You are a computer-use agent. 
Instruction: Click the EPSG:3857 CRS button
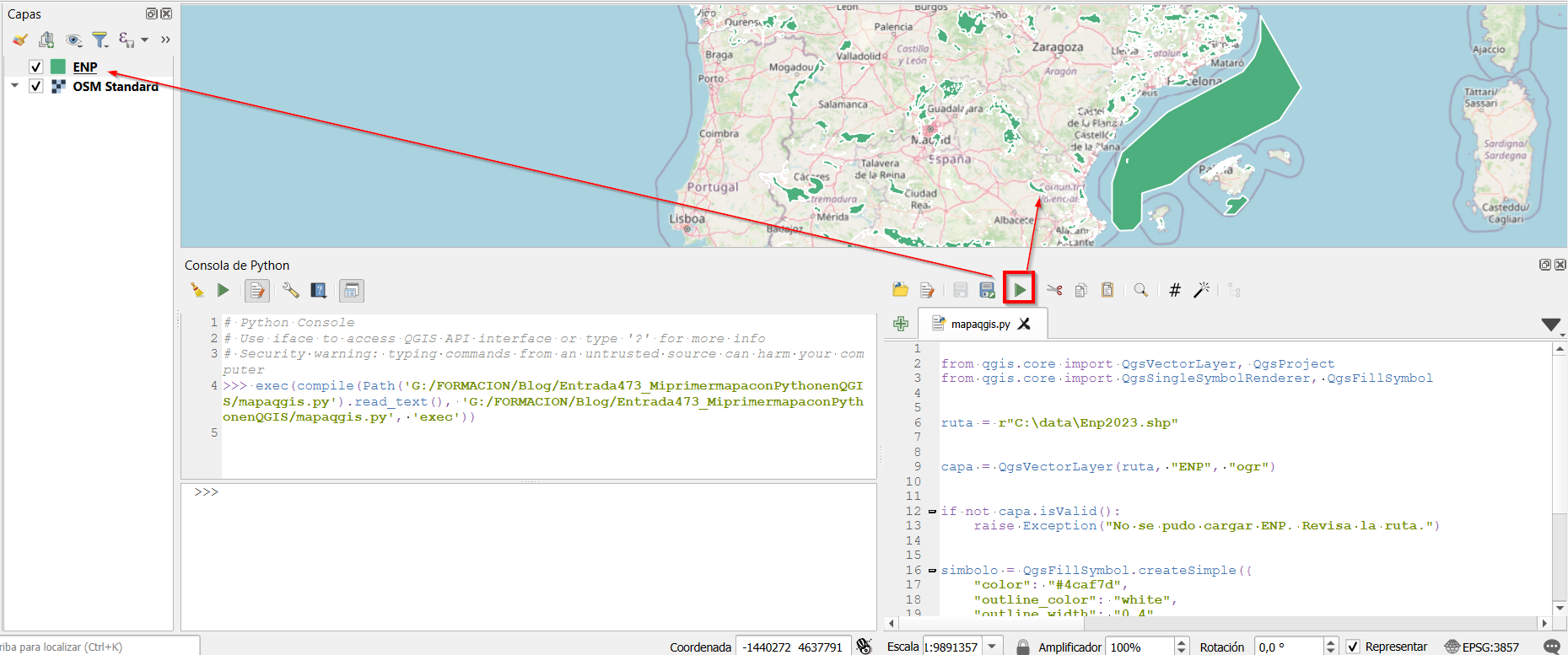point(1482,647)
